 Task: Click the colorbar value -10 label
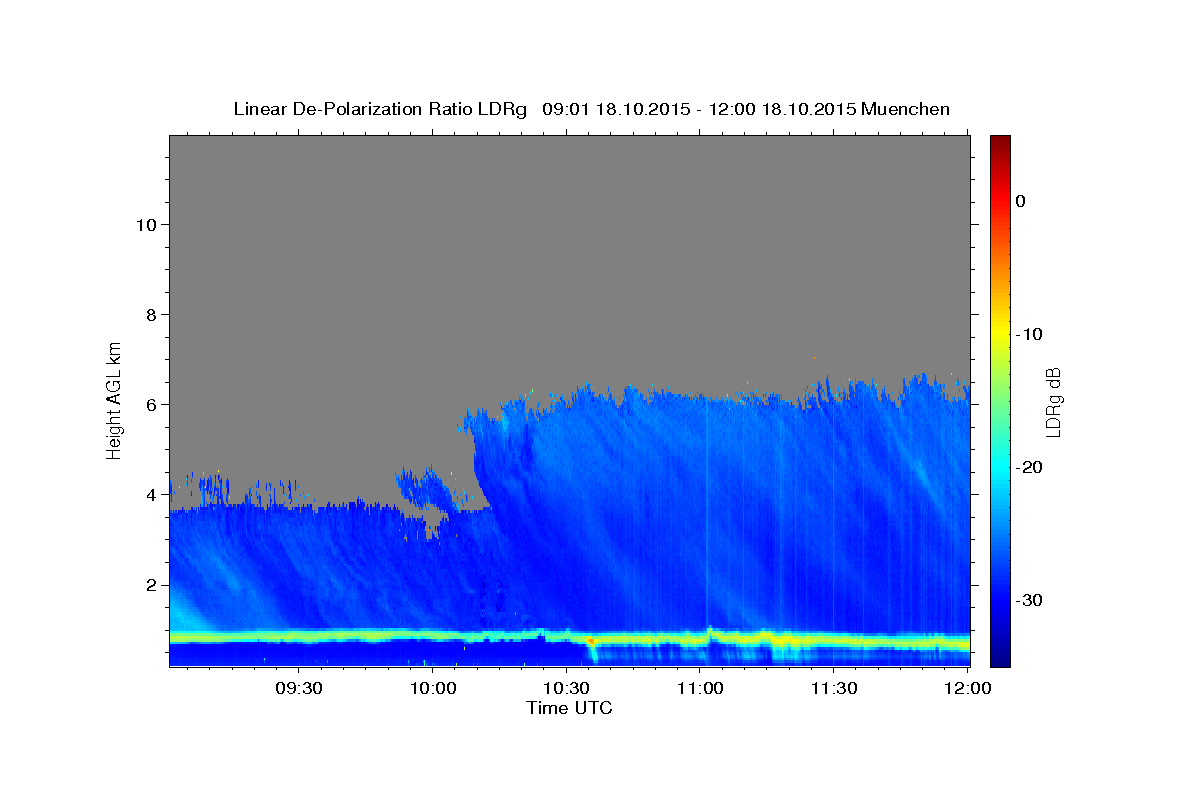tap(1029, 334)
